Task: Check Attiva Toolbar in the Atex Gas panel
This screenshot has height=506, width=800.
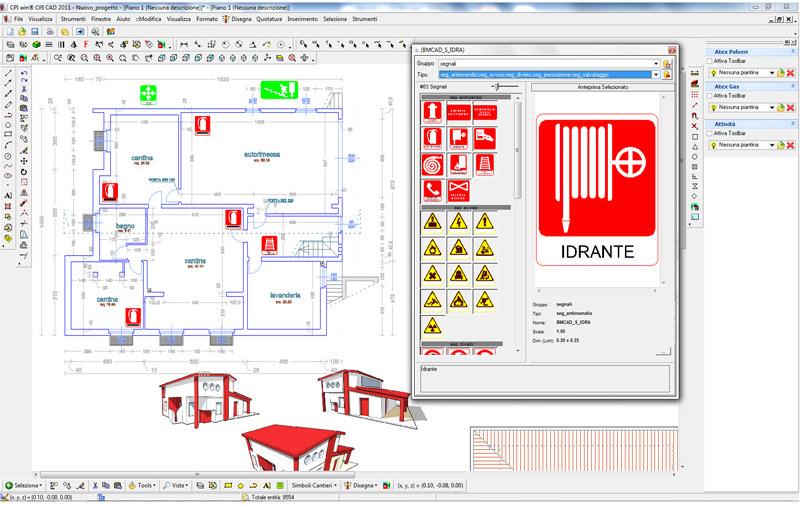Action: pyautogui.click(x=710, y=98)
